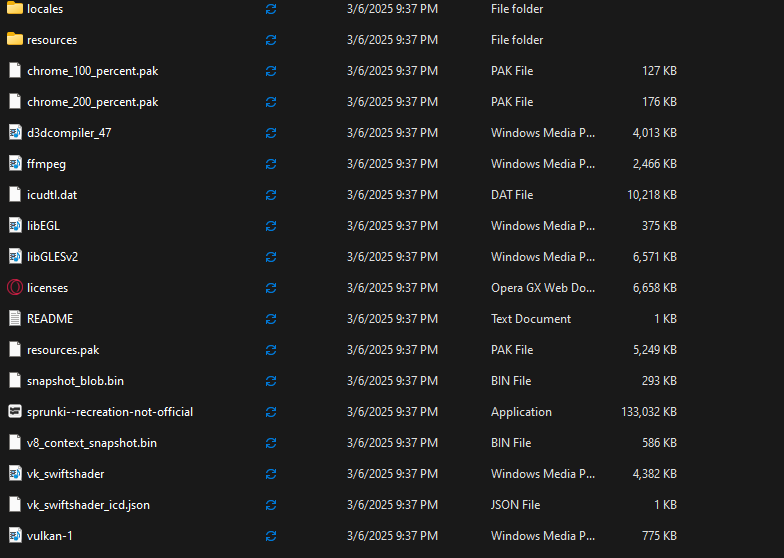Select the libGLESv2 file name

(52, 257)
